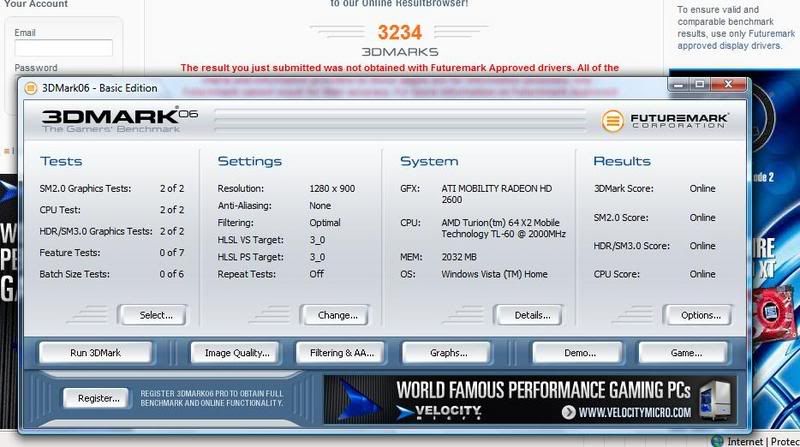Click the CPU Score Online value
The width and height of the screenshot is (800, 447).
pyautogui.click(x=702, y=274)
